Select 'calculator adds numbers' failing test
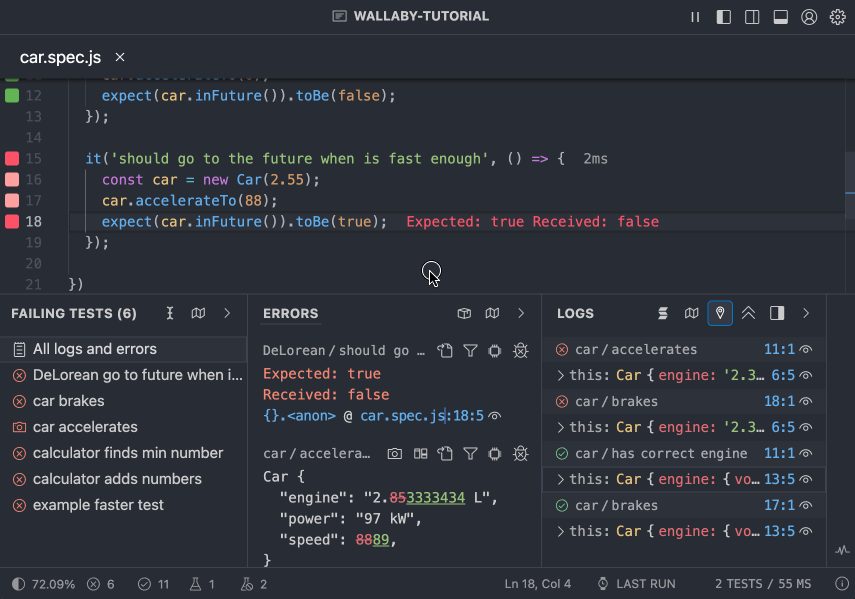The image size is (855, 599). [124, 480]
